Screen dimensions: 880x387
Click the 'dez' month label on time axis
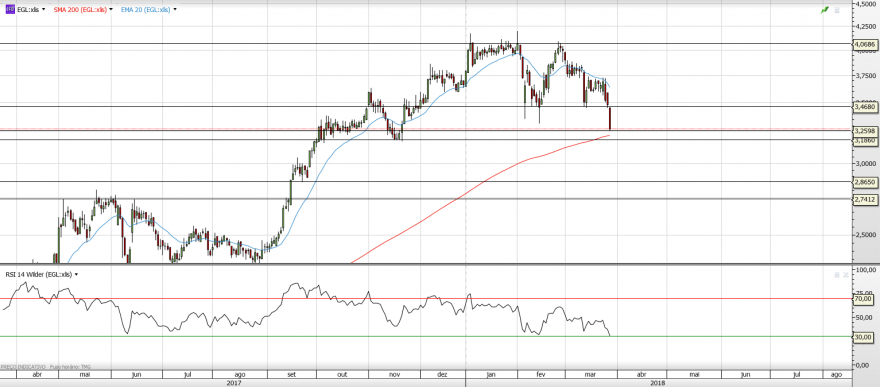pos(442,374)
